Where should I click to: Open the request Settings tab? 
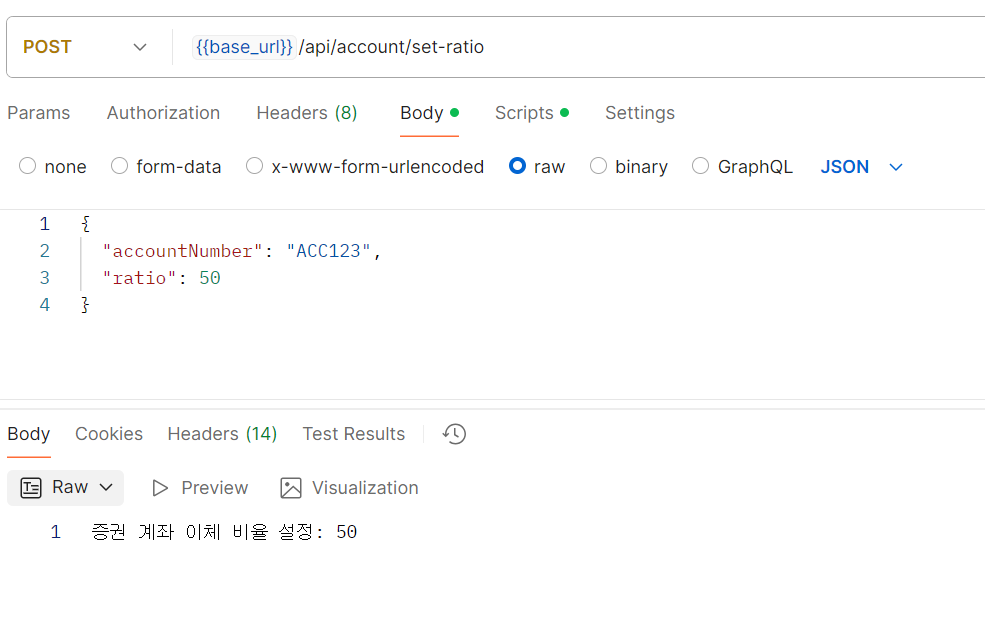click(x=639, y=113)
